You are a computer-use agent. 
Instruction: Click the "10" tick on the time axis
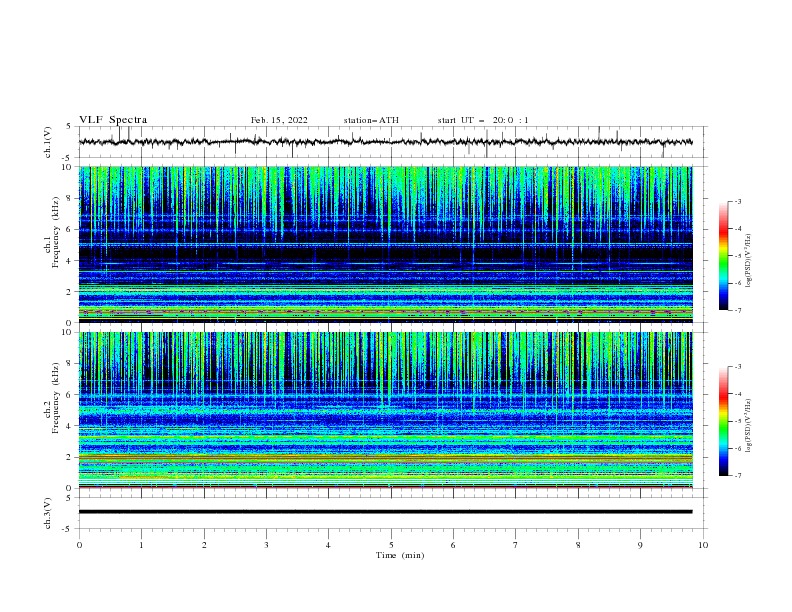tap(703, 545)
